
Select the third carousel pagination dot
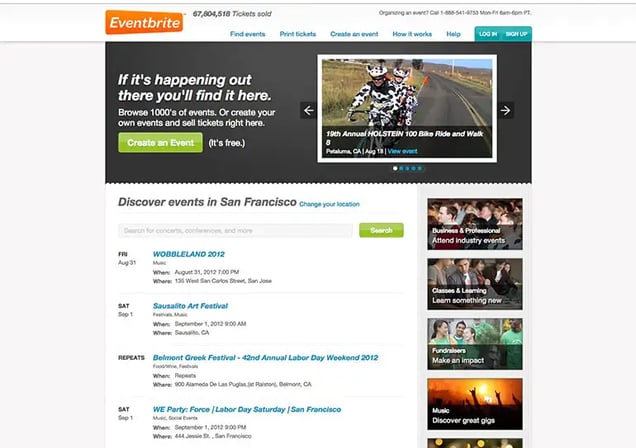point(407,168)
